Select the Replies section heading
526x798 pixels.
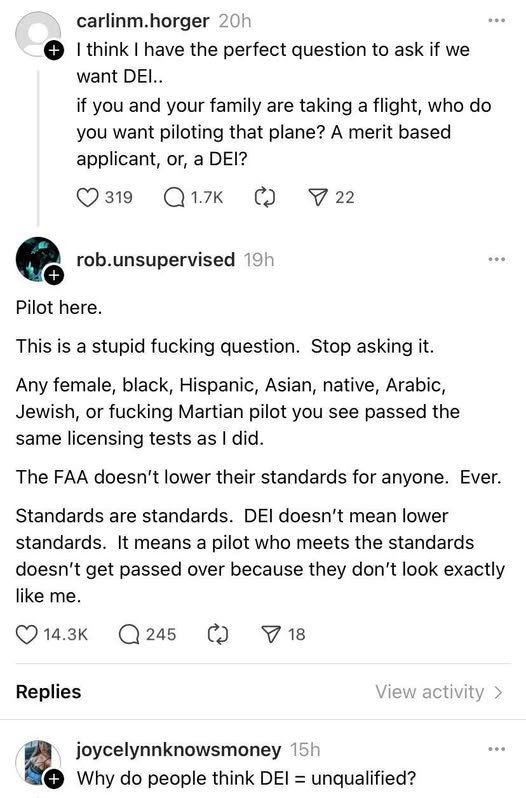pyautogui.click(x=48, y=692)
